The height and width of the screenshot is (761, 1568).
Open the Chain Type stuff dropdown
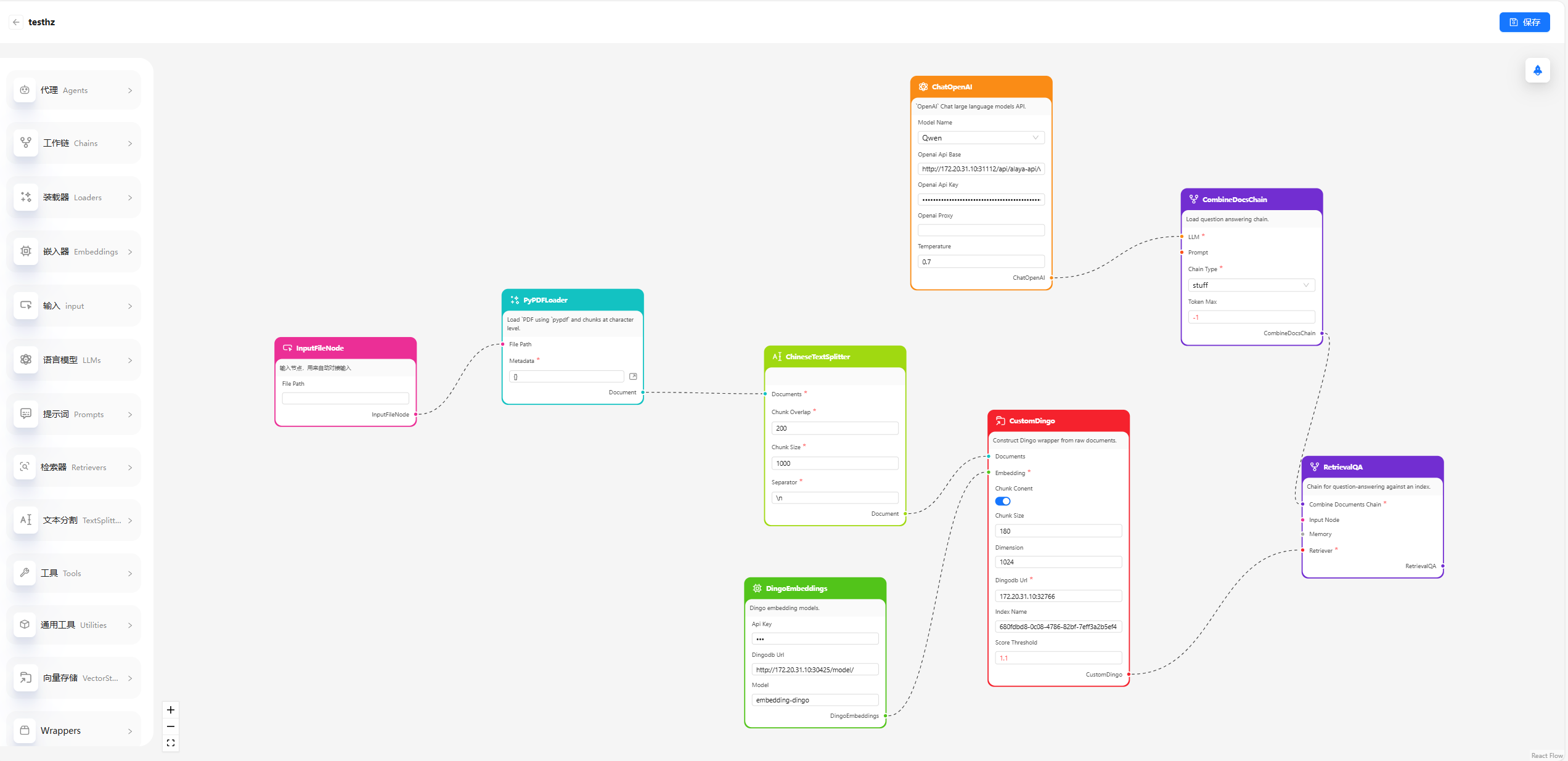[1251, 285]
